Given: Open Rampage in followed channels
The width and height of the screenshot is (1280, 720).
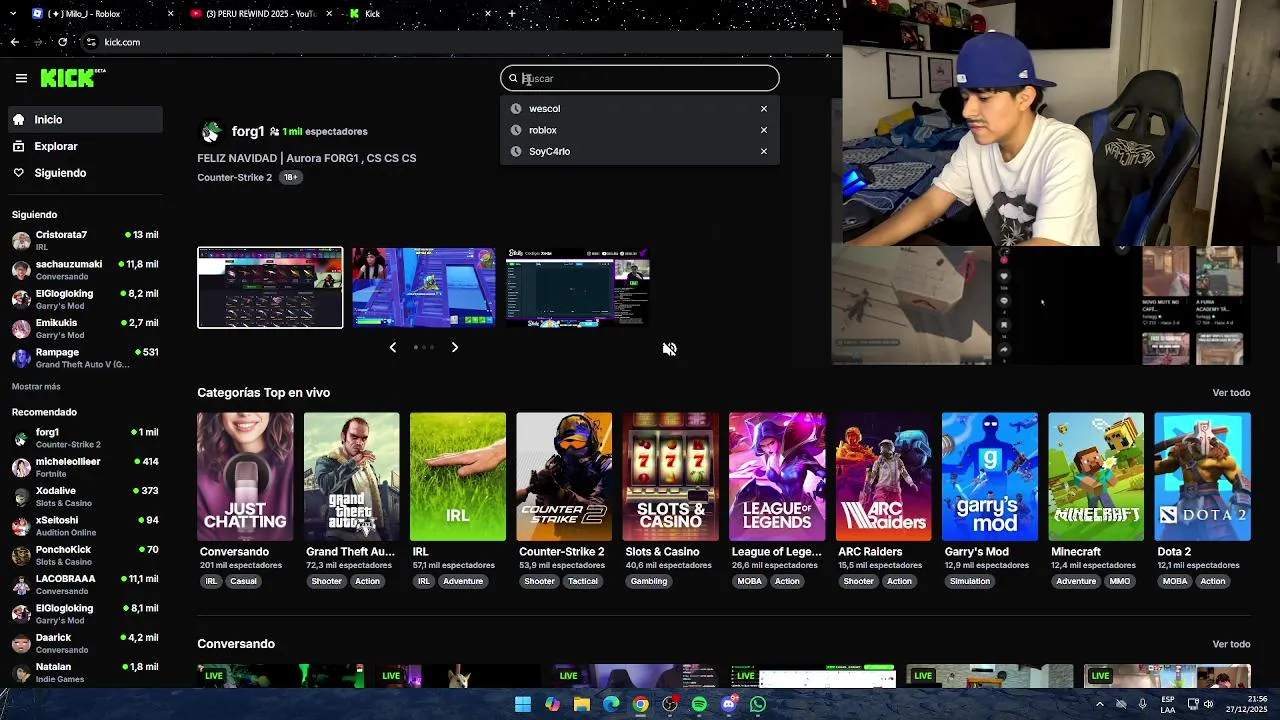Looking at the screenshot, I should pyautogui.click(x=85, y=358).
